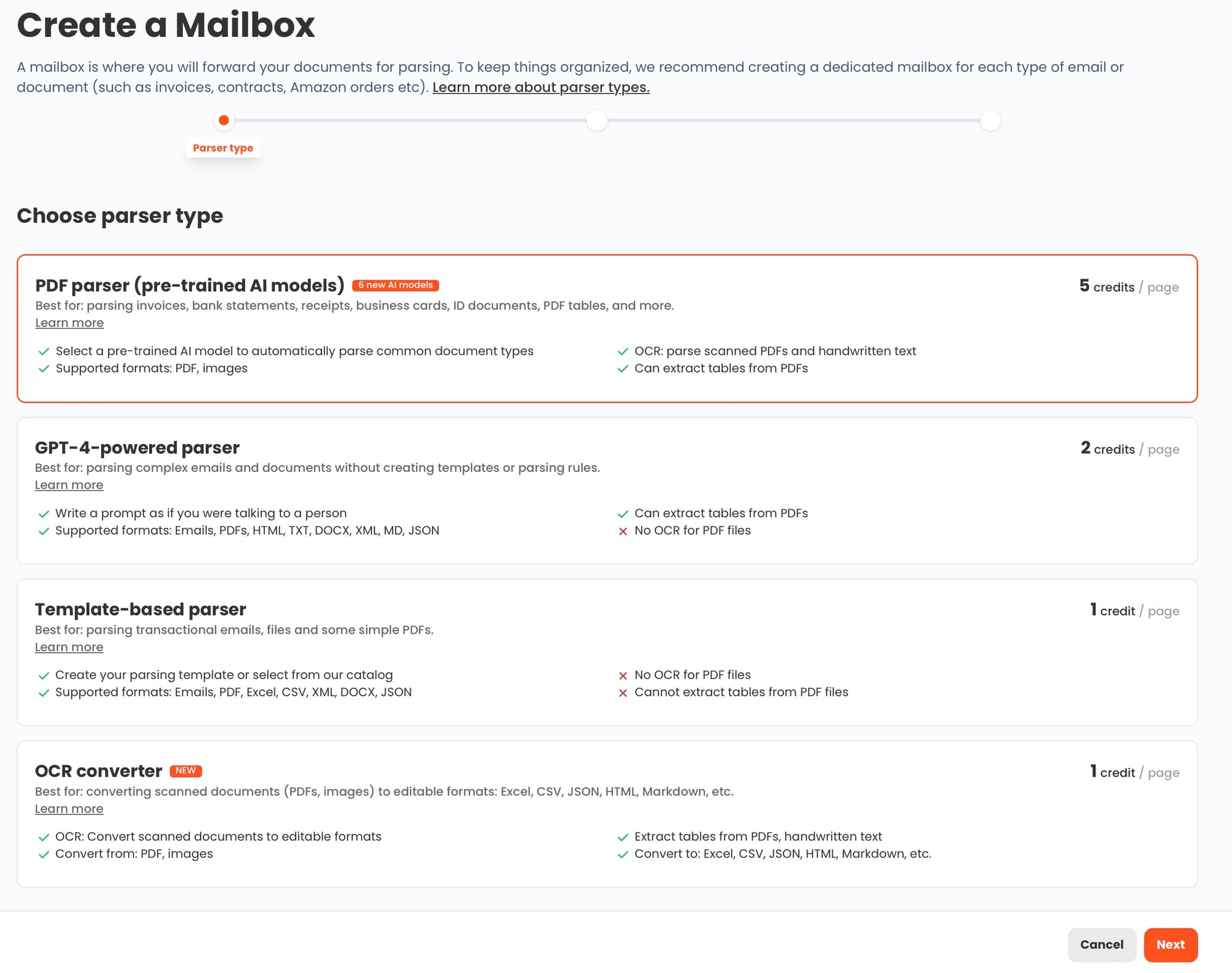The image size is (1232, 973).
Task: Click green checkmark next to 'OCR: parse scanned PDFs'
Action: 623,352
